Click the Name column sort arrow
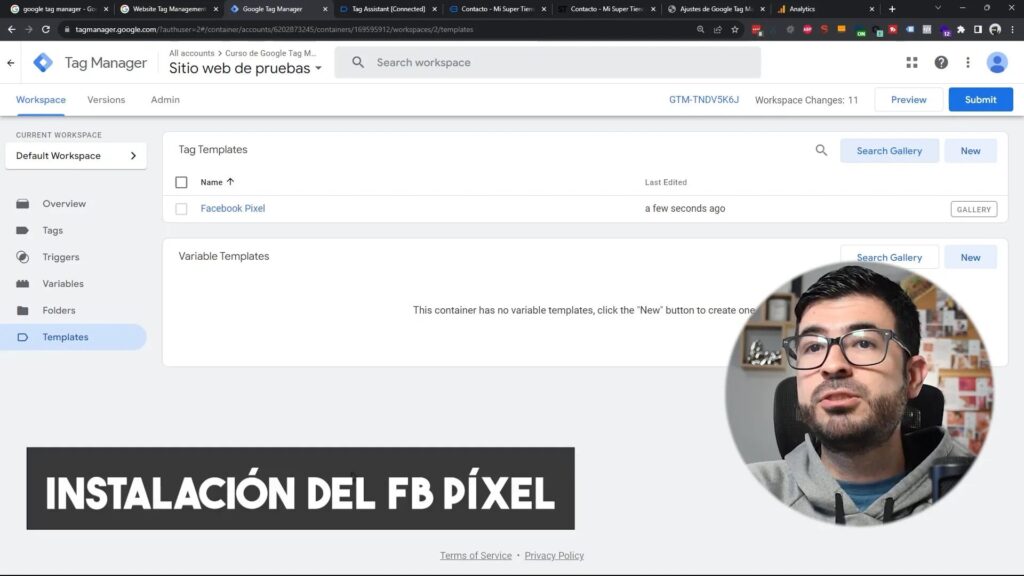1024x576 pixels. (230, 182)
